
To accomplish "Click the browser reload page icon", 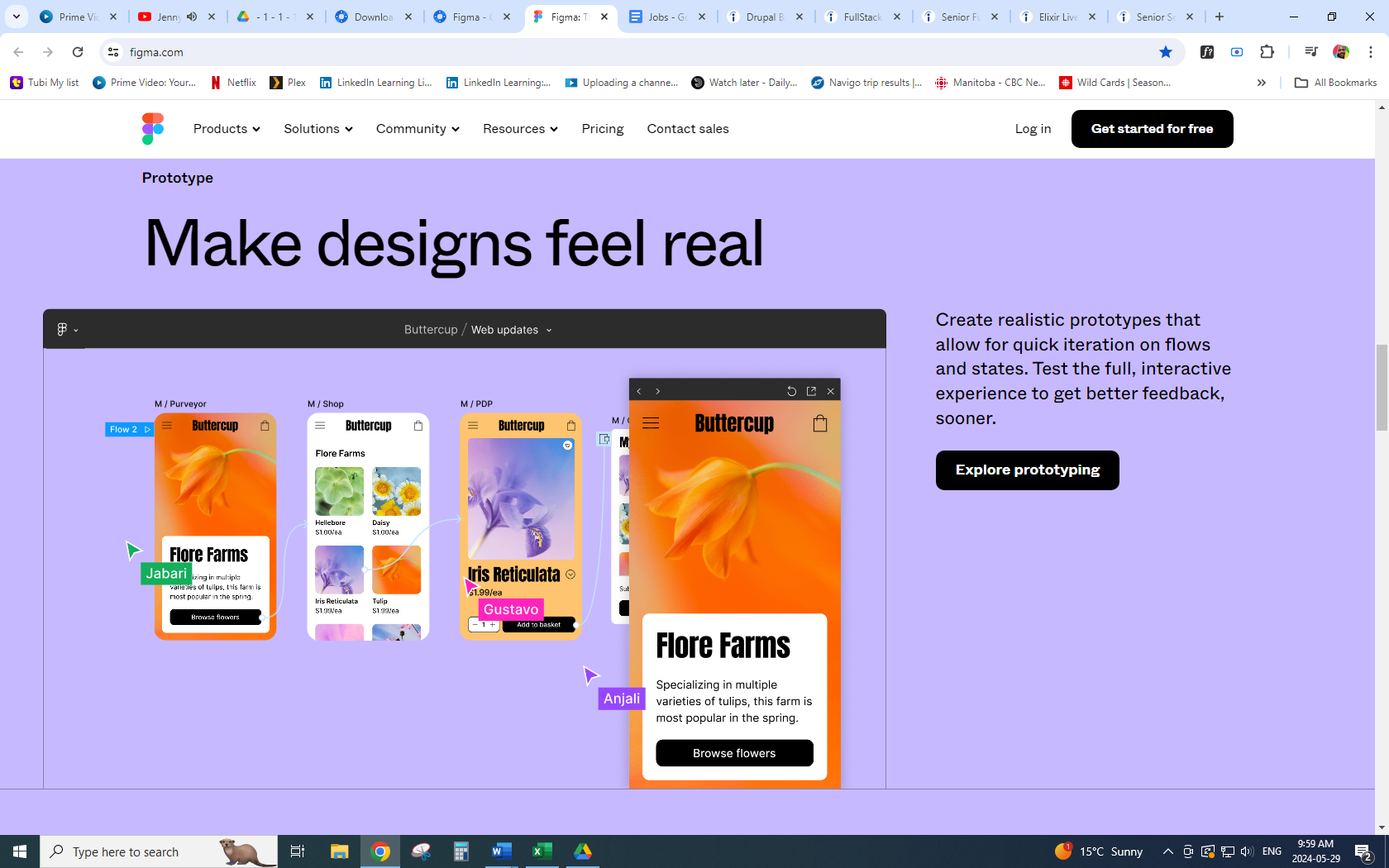I will pyautogui.click(x=78, y=52).
